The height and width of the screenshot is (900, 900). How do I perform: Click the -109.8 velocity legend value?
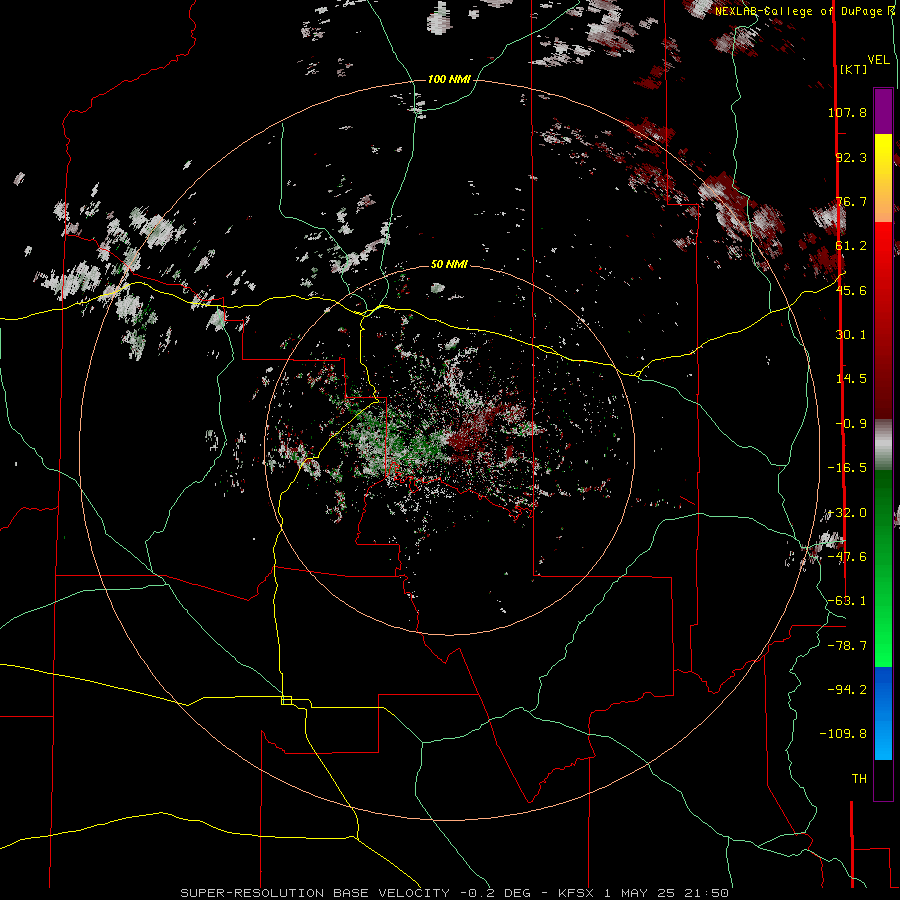(x=844, y=734)
